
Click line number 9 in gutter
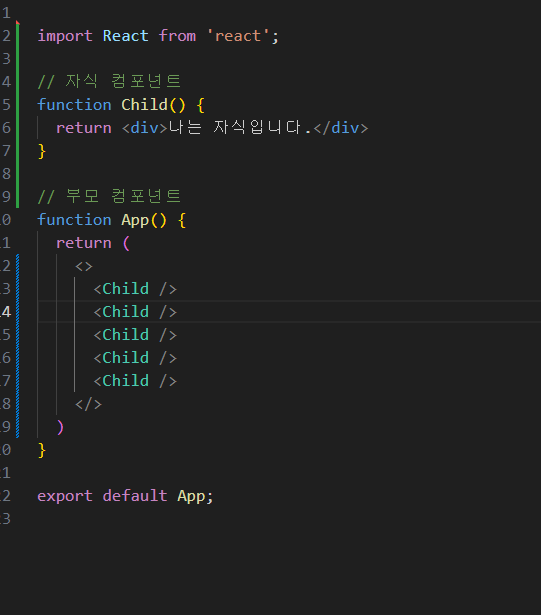[6, 197]
